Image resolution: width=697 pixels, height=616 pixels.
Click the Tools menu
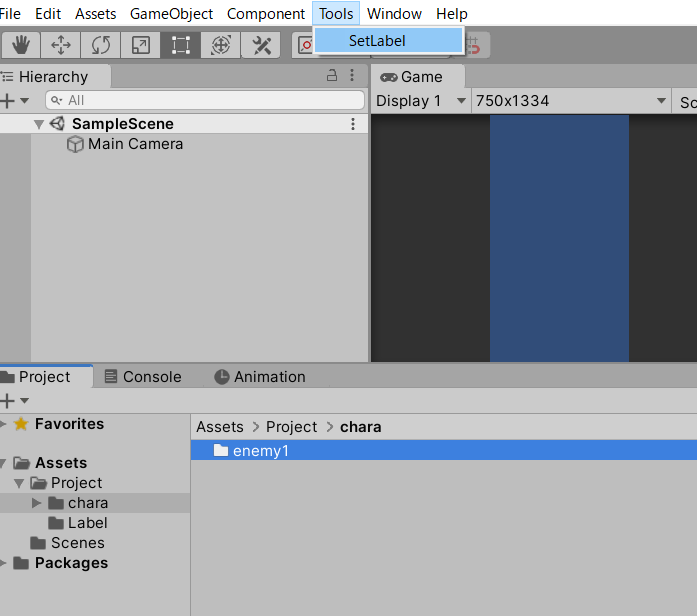click(x=336, y=14)
